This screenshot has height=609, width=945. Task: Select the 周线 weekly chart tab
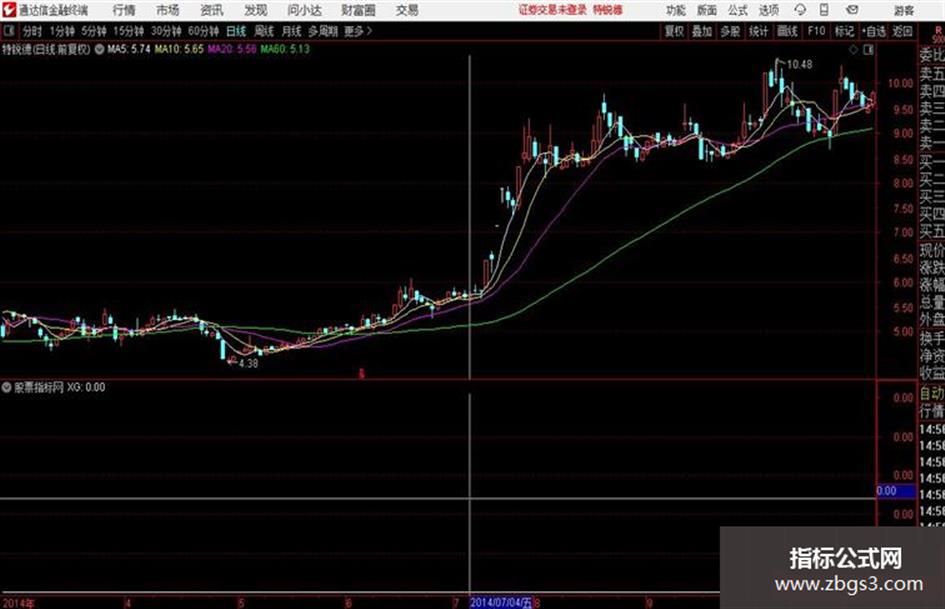point(264,31)
